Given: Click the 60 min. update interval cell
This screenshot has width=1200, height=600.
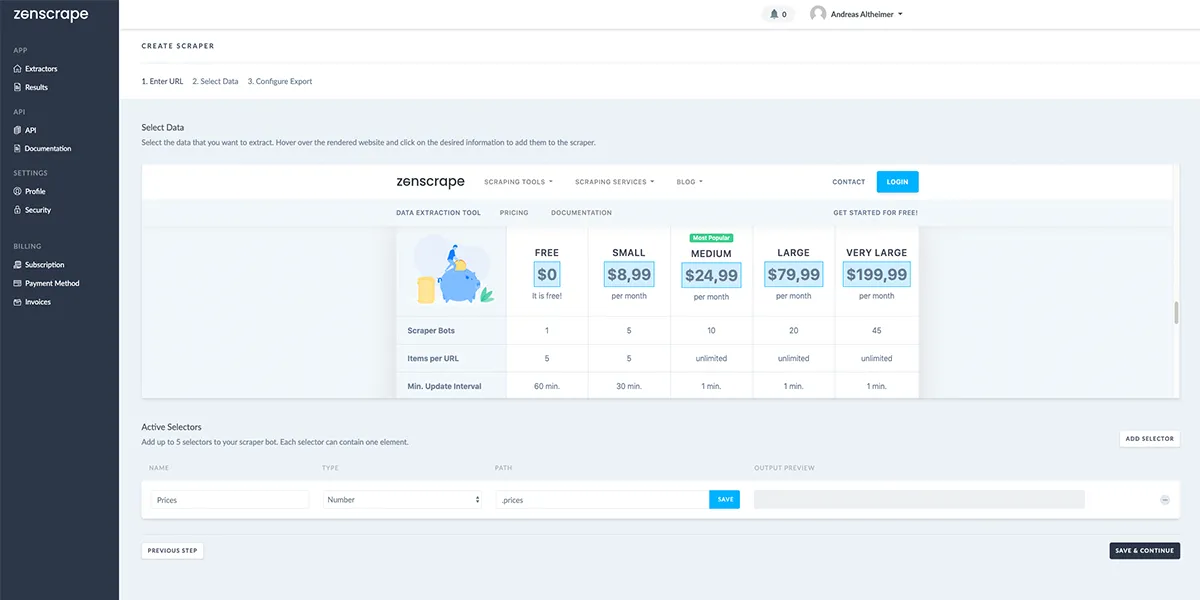Looking at the screenshot, I should 547,386.
